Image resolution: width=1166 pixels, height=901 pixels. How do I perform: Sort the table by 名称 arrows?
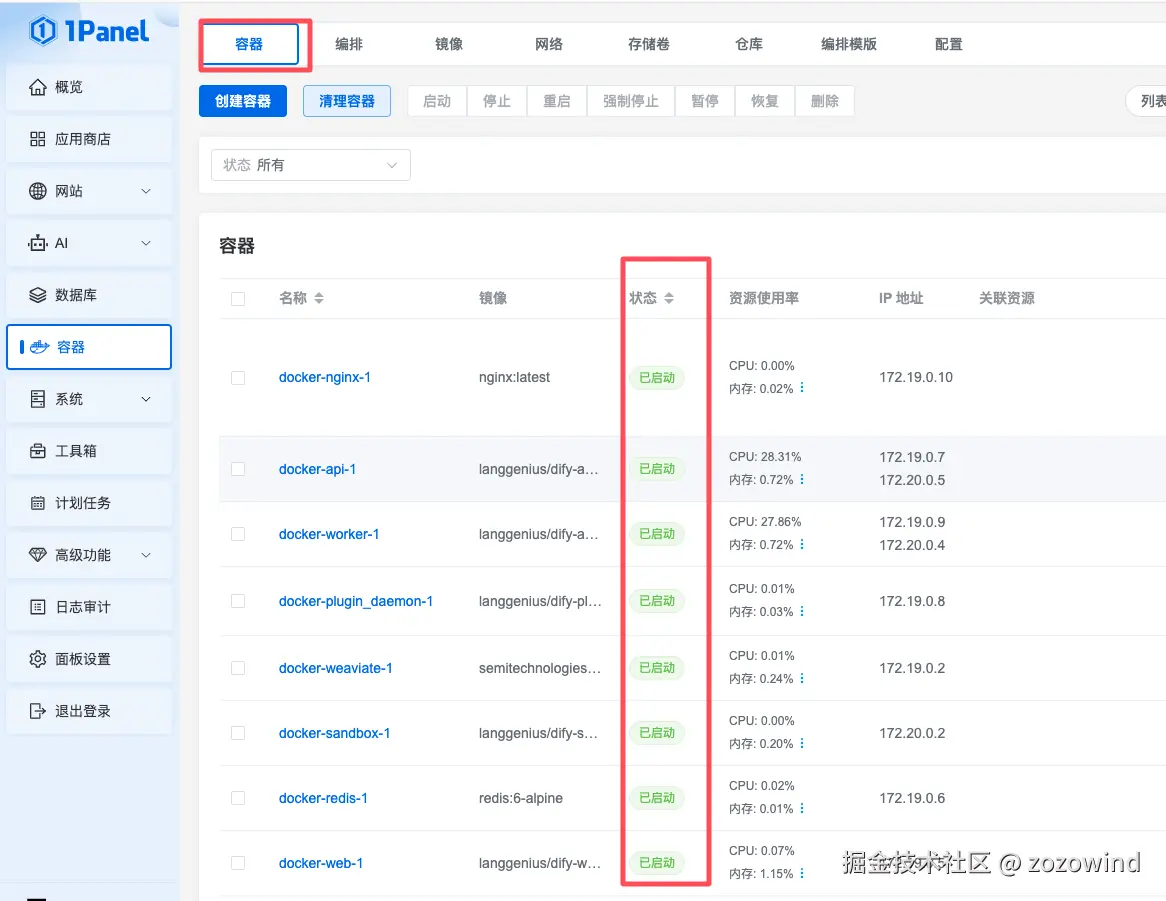pos(319,298)
